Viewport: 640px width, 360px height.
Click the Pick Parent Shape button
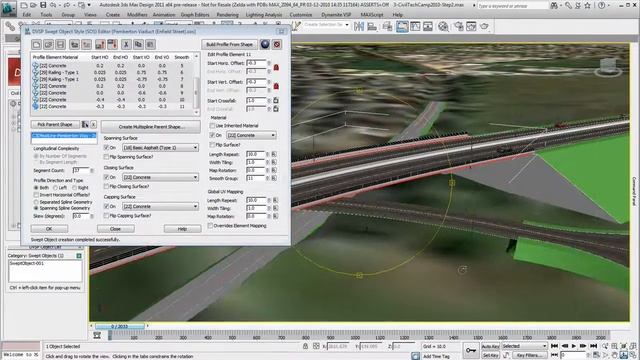coord(55,124)
